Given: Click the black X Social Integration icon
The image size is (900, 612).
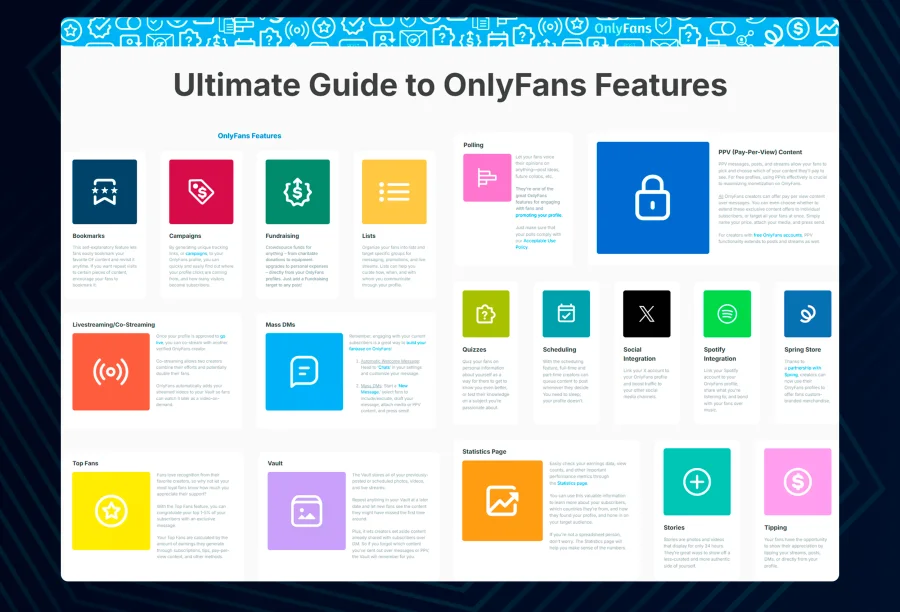Looking at the screenshot, I should 647,313.
